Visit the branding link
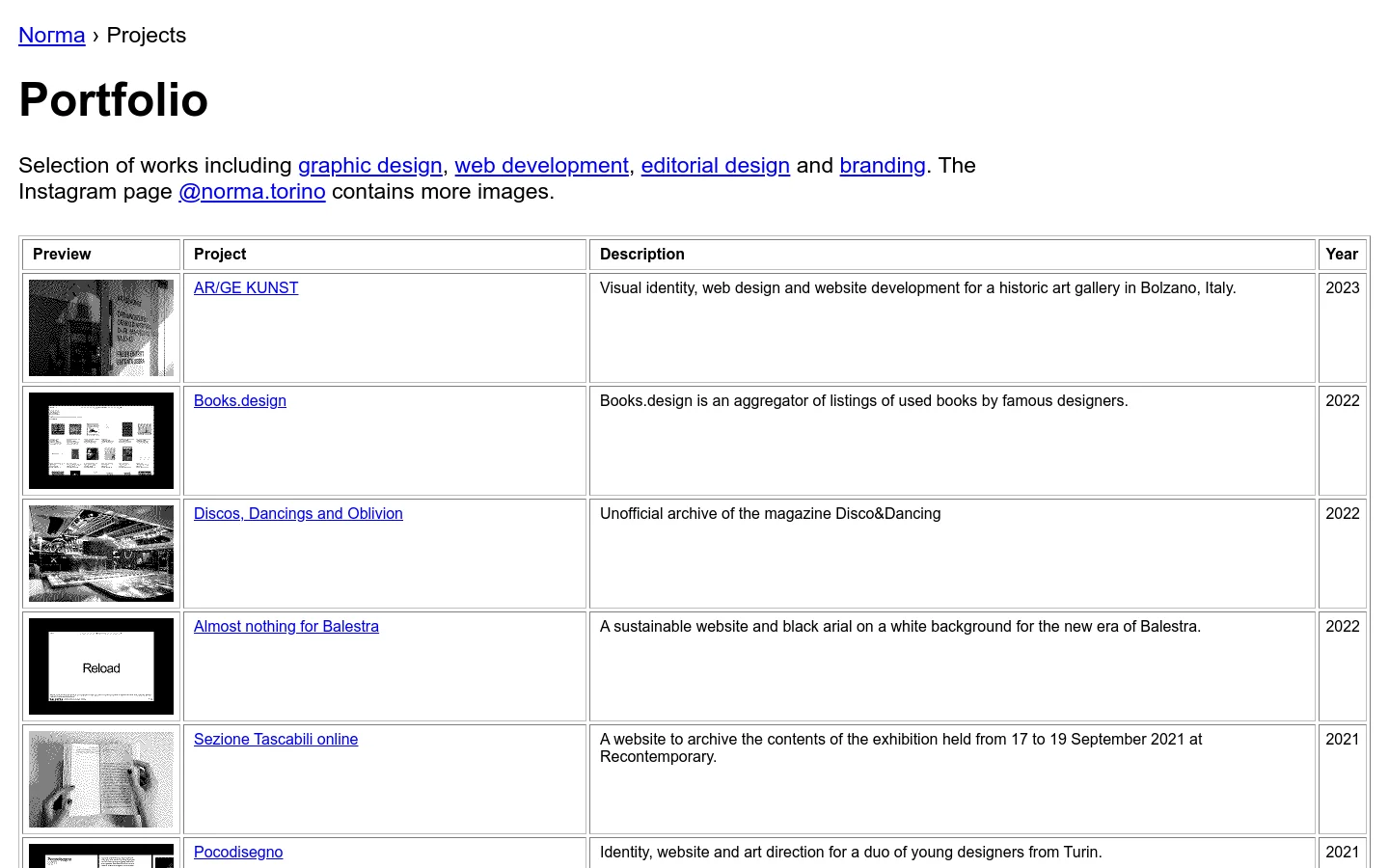The width and height of the screenshot is (1389, 868). click(883, 166)
